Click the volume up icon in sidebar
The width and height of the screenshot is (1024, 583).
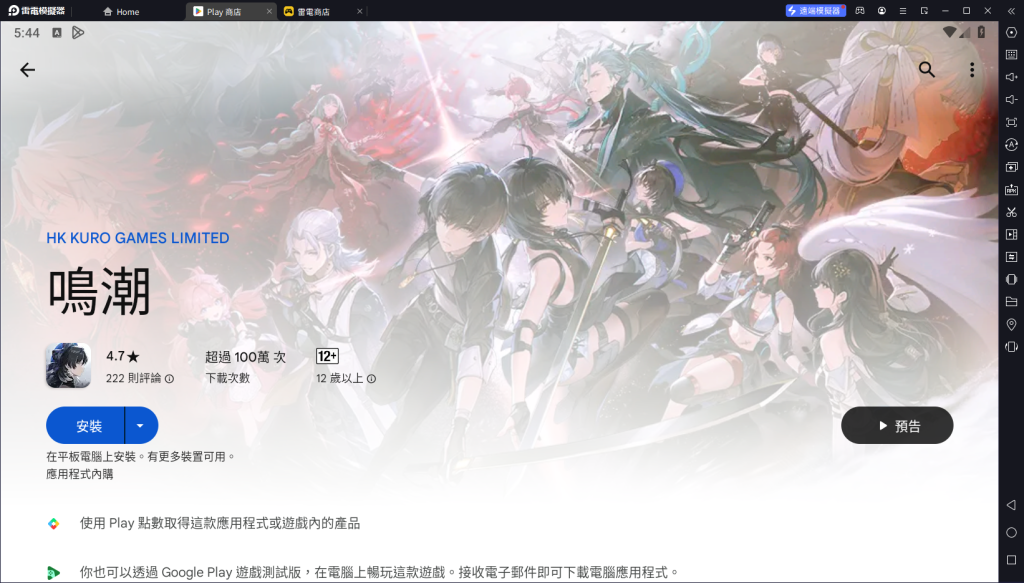[x=1012, y=77]
